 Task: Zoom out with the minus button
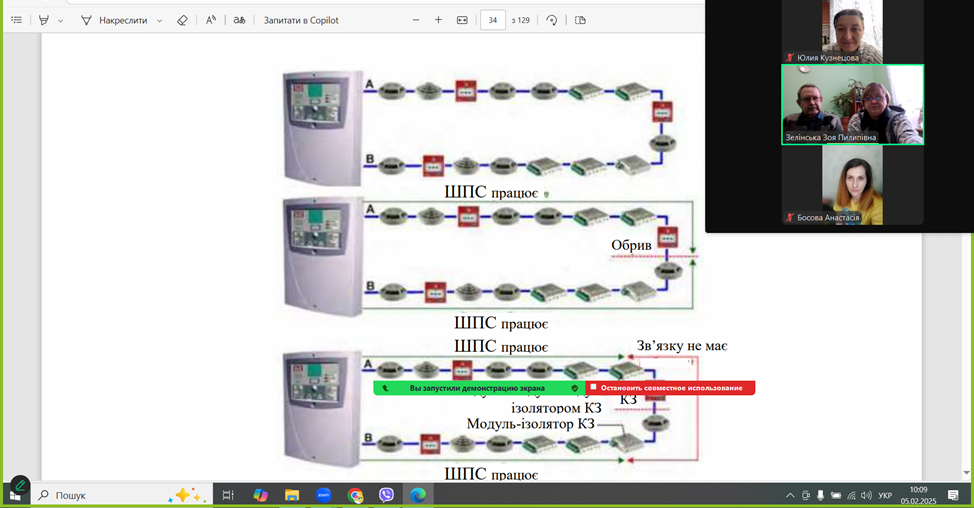point(416,20)
